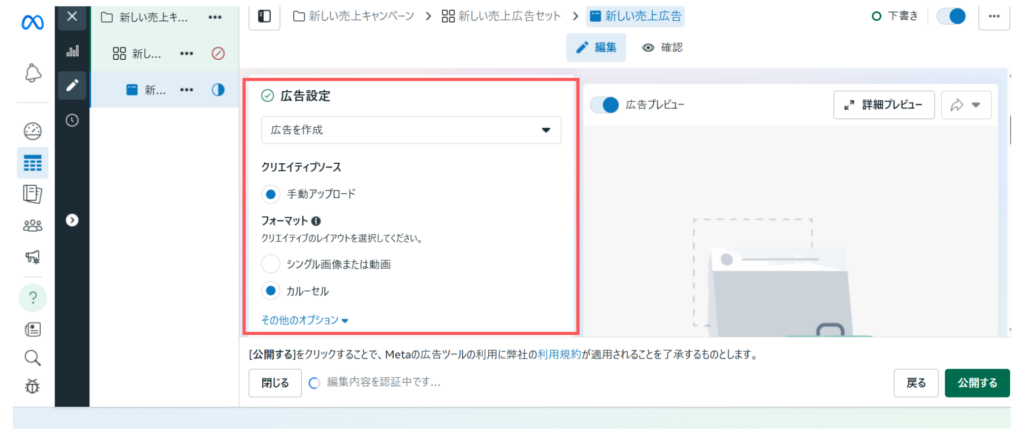Click the bug report icon
Viewport: 1024px width, 435px height.
coord(32,387)
